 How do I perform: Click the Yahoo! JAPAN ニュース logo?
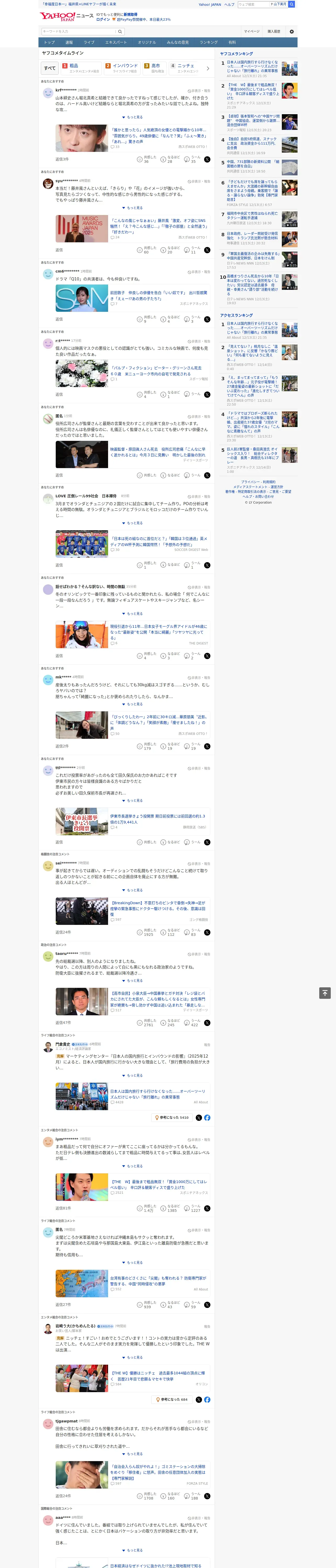[x=67, y=16]
